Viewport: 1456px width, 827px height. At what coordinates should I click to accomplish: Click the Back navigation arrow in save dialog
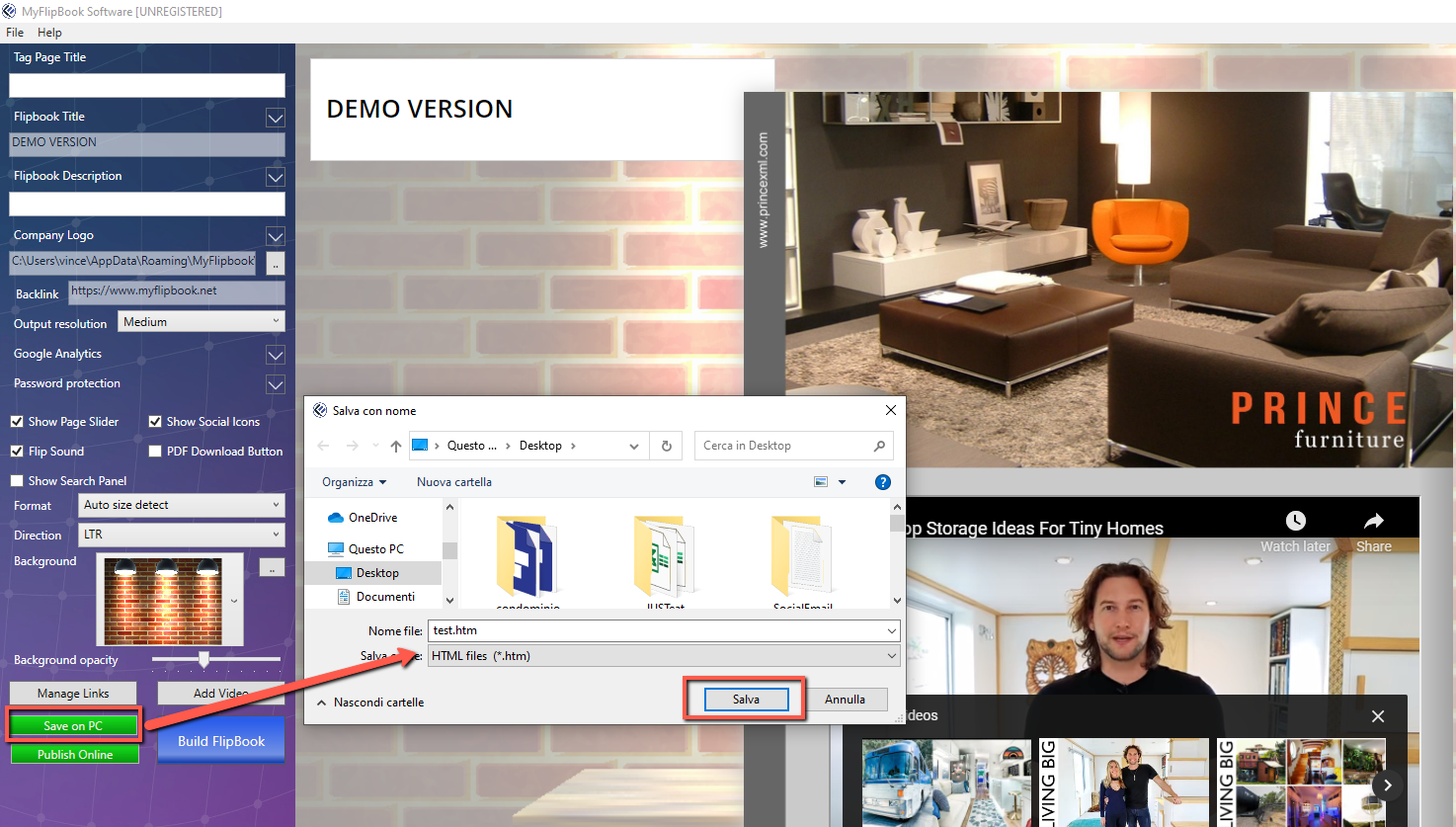tap(323, 446)
